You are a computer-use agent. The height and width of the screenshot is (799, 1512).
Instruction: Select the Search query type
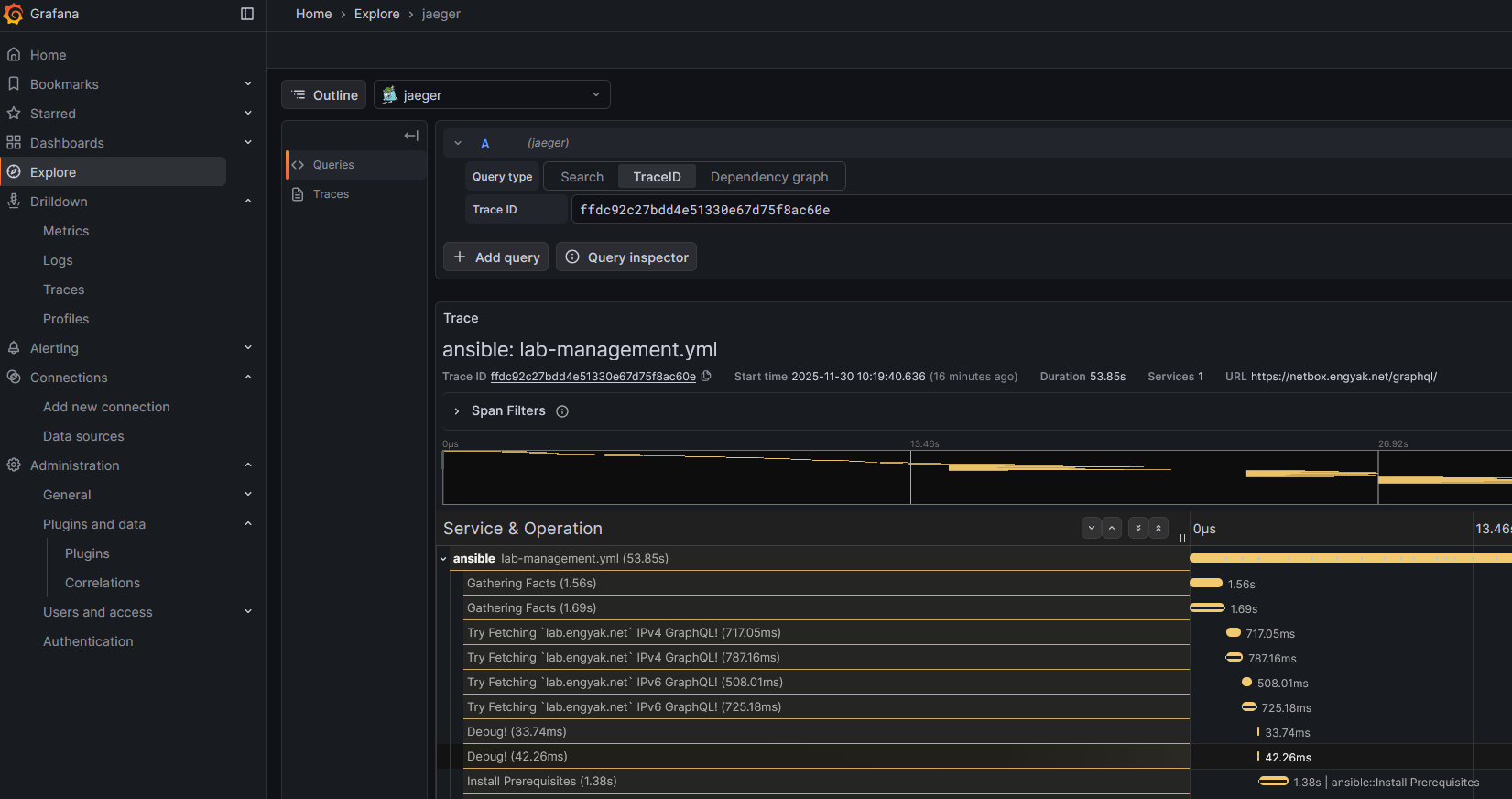click(582, 177)
